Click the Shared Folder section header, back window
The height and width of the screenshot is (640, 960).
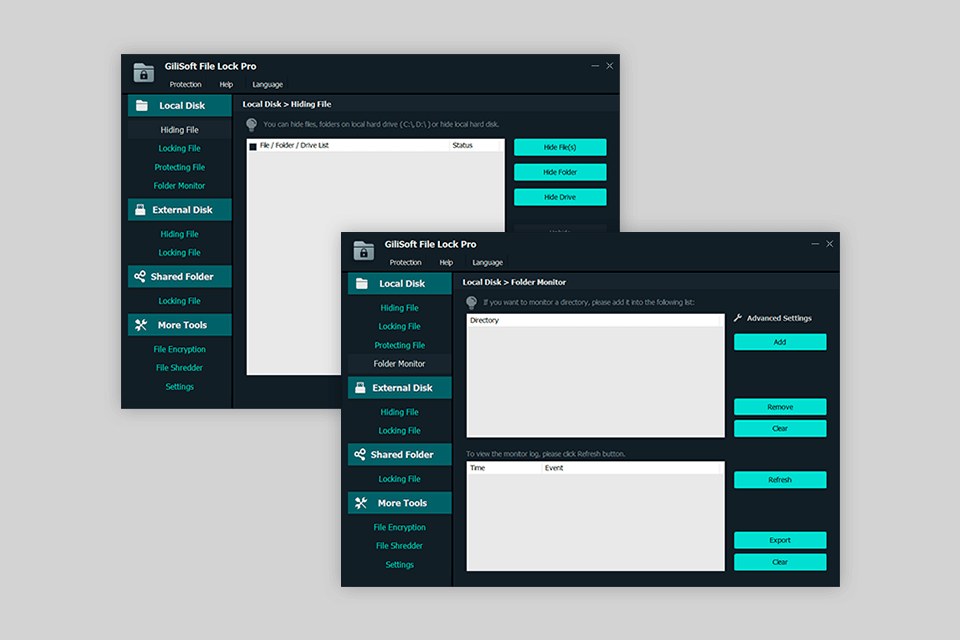pyautogui.click(x=180, y=276)
